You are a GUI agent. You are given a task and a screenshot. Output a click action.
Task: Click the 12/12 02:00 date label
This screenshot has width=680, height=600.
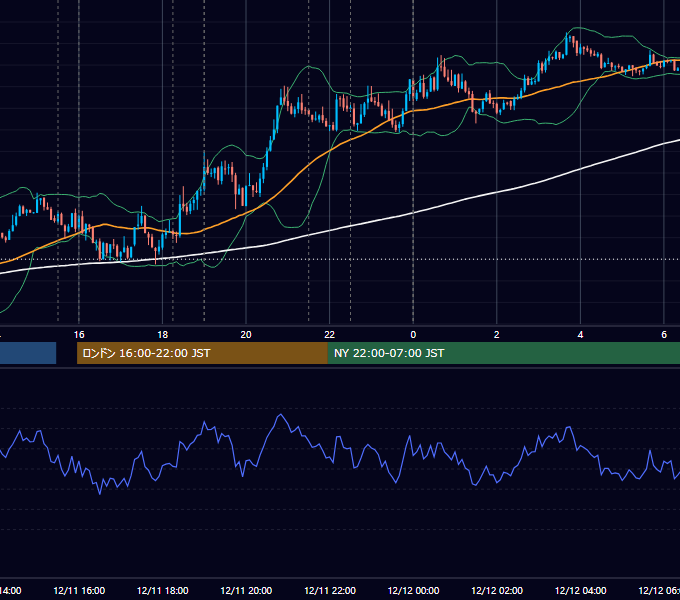pos(497,591)
